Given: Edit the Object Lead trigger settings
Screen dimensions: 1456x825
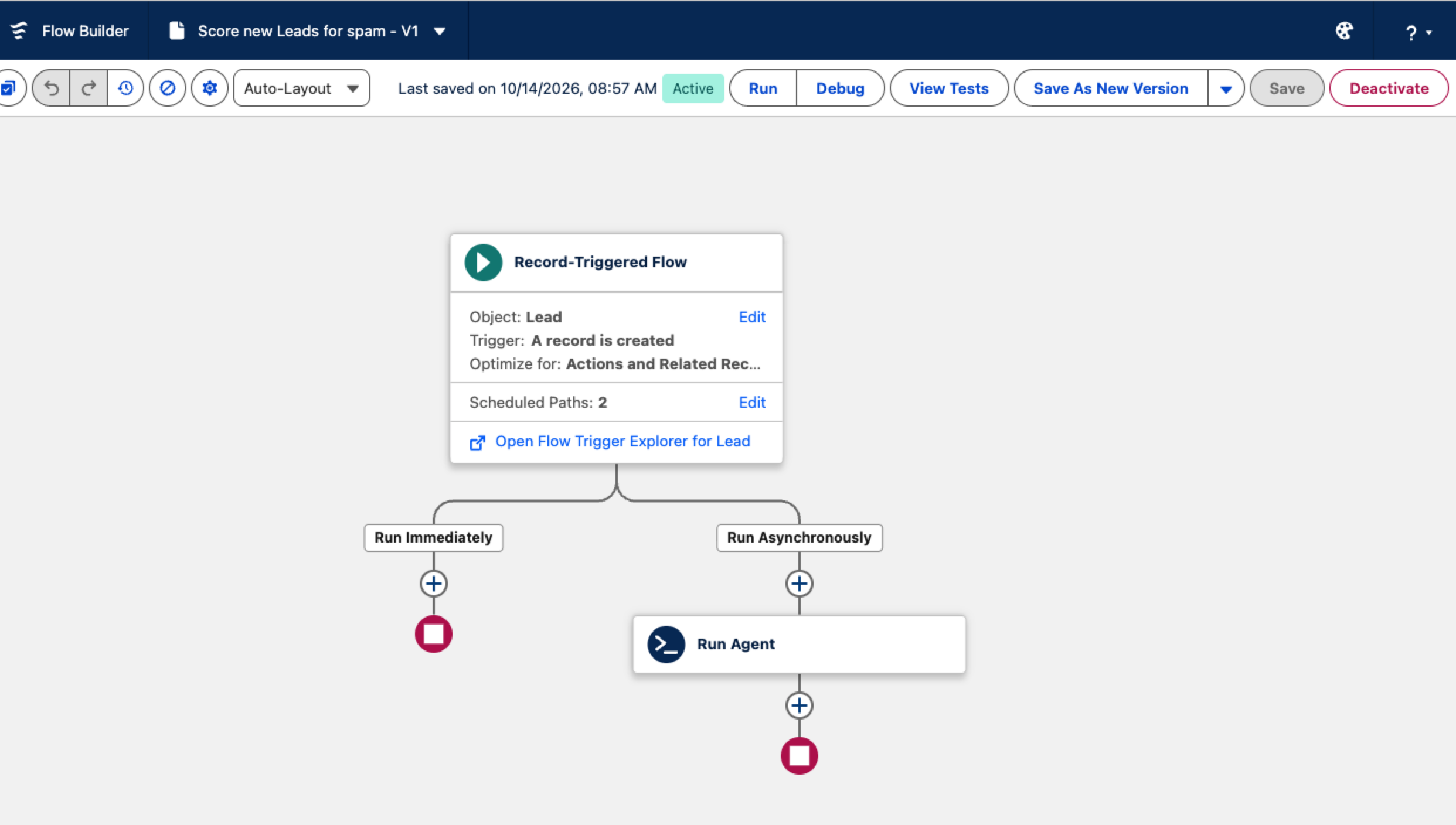Looking at the screenshot, I should click(x=751, y=317).
